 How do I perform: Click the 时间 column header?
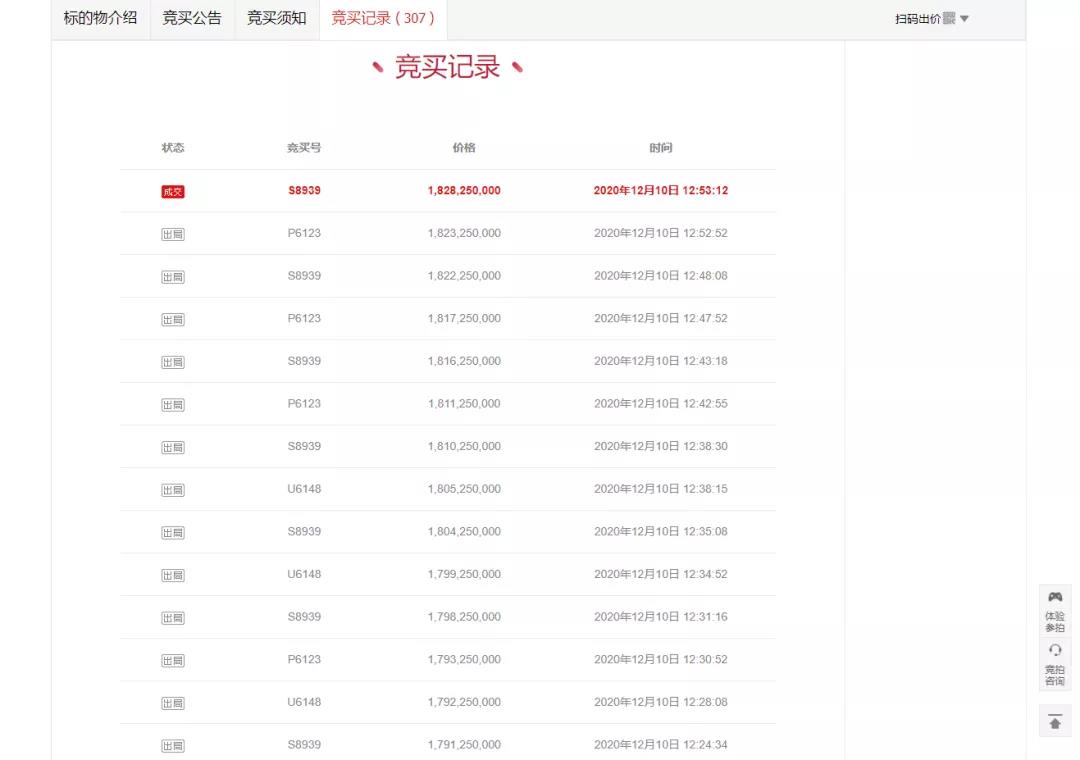click(x=661, y=148)
